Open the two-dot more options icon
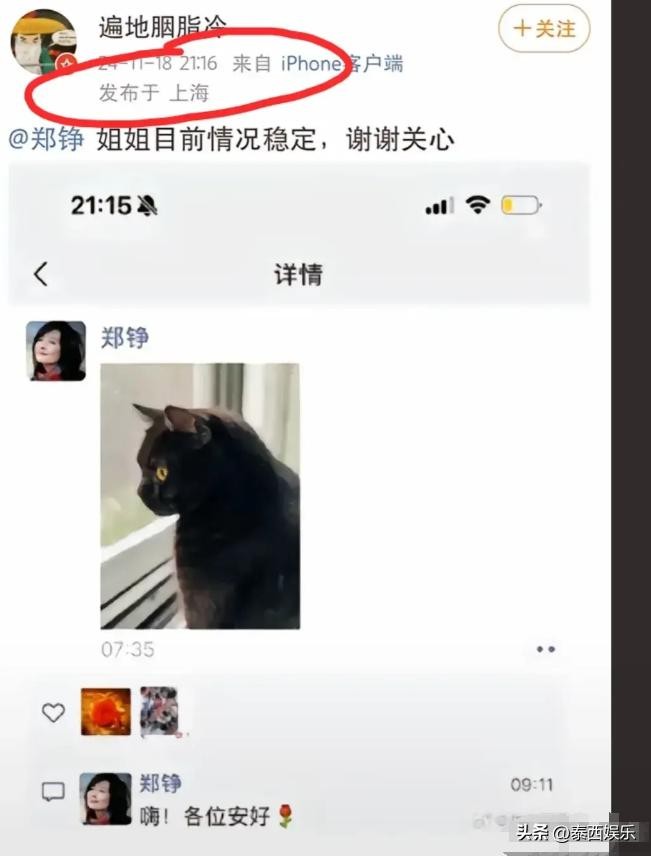Viewport: 651px width, 856px height. point(546,649)
